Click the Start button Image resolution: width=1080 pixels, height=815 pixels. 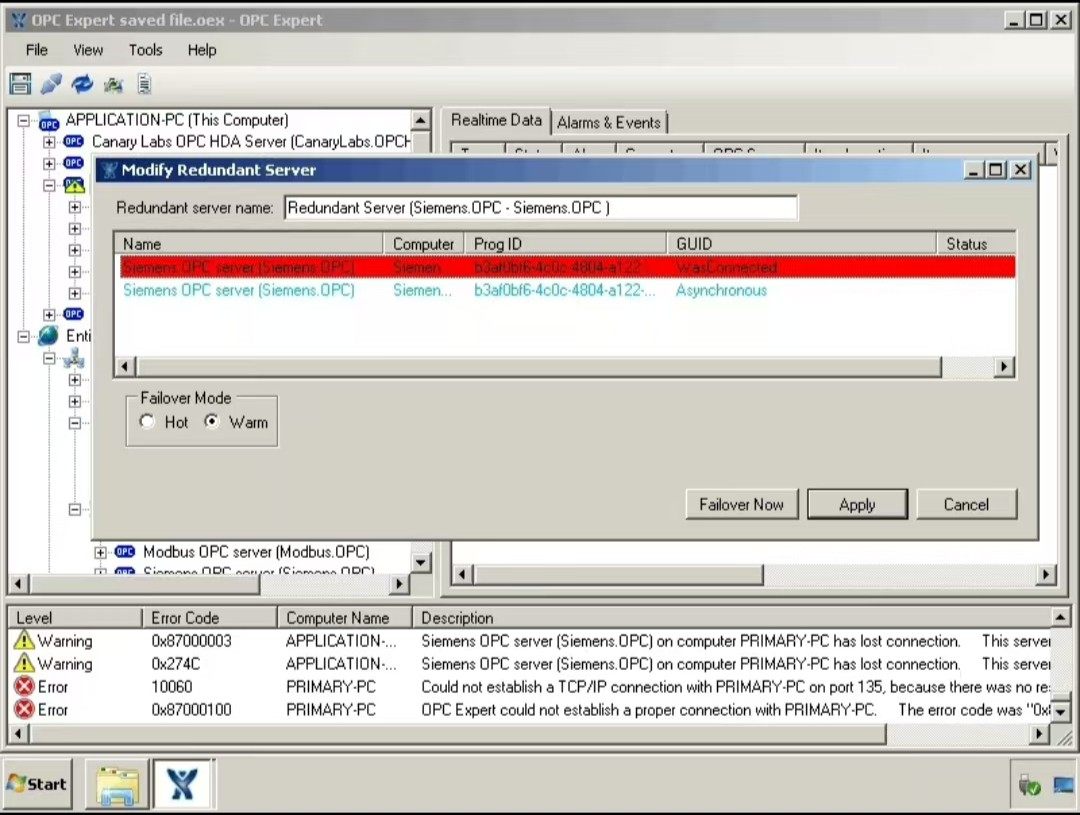click(37, 784)
